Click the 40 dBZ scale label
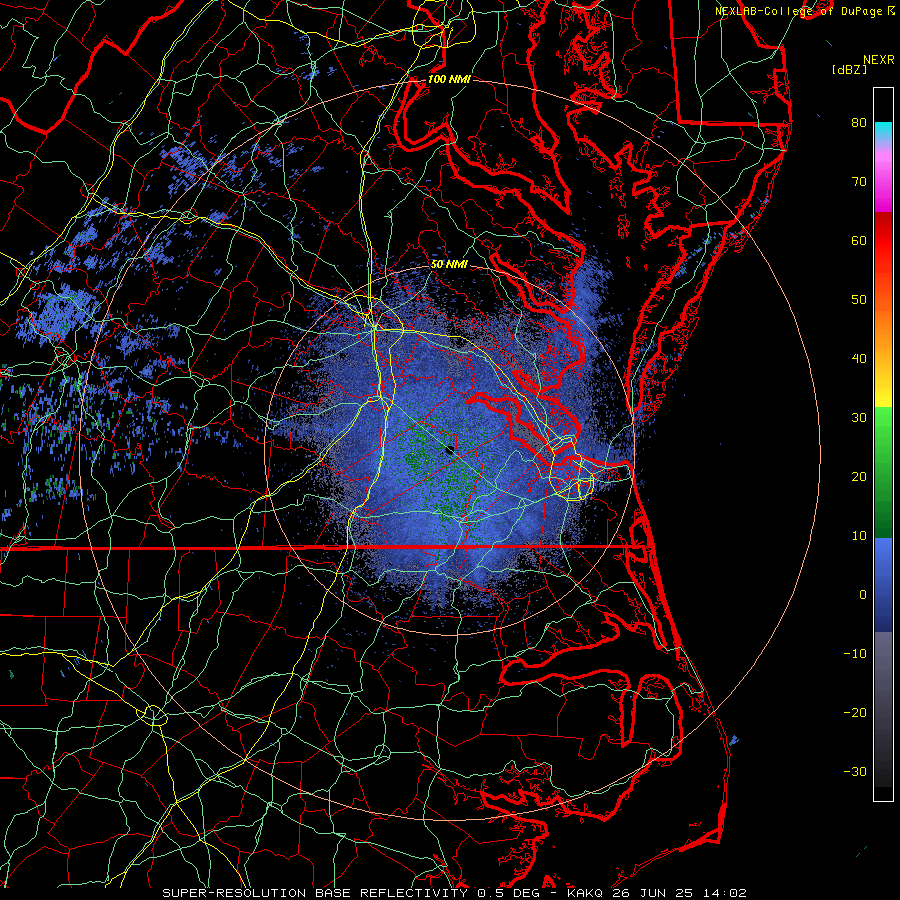 point(859,359)
